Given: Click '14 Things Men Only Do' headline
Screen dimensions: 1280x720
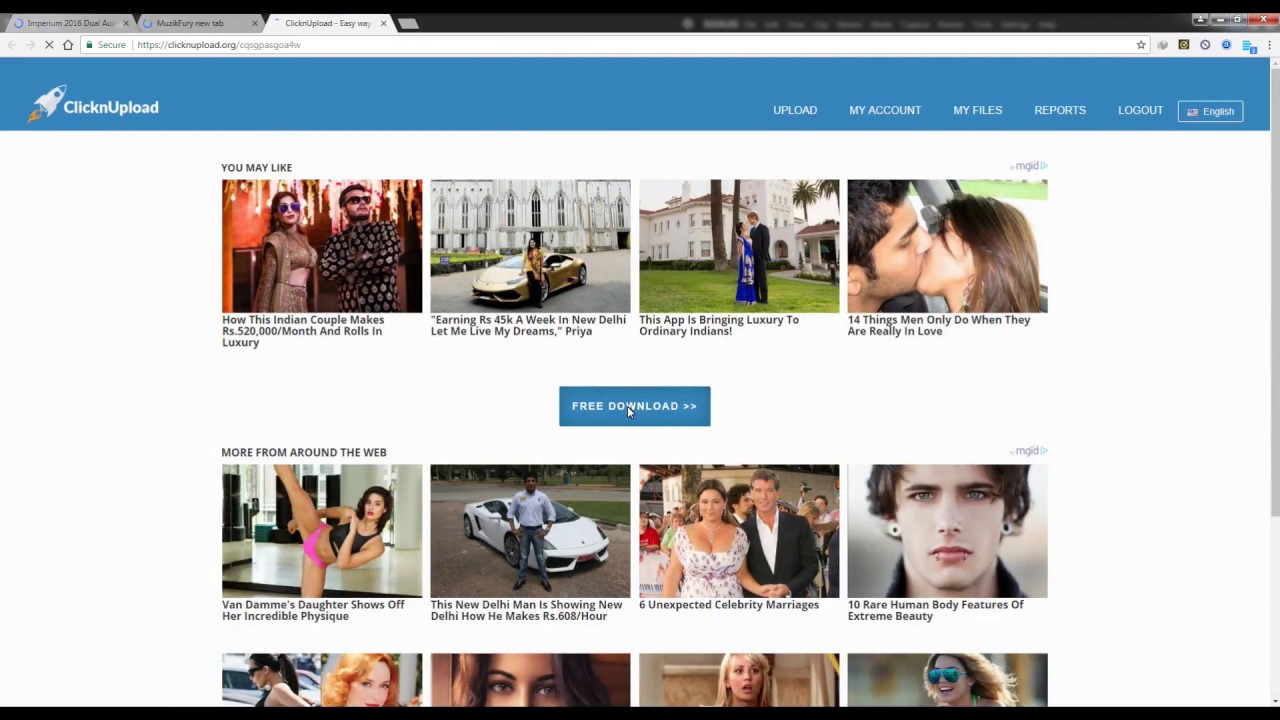Looking at the screenshot, I should (x=939, y=325).
